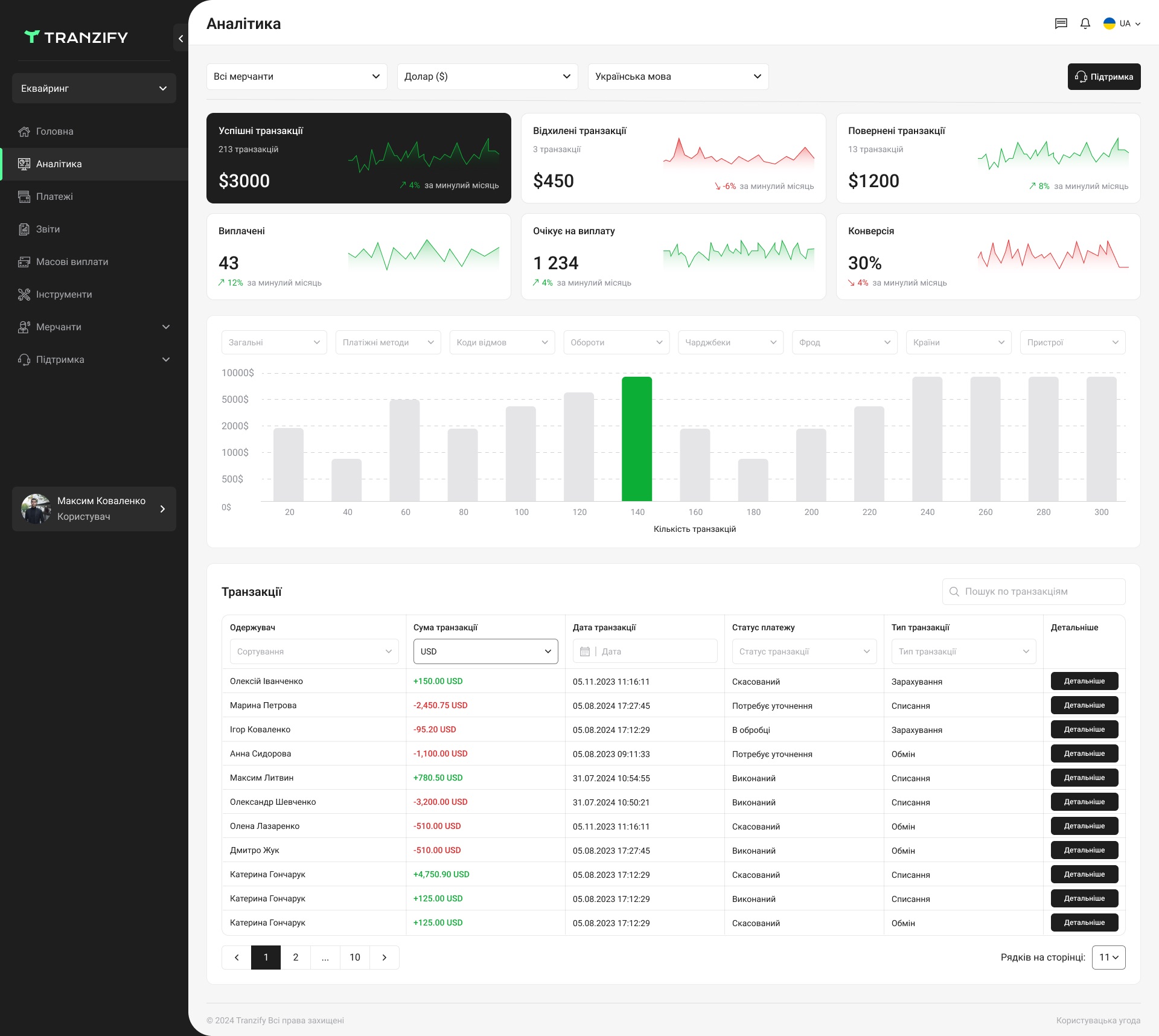The image size is (1159, 1036).
Task: Open the USD amount dropdown
Action: point(485,651)
